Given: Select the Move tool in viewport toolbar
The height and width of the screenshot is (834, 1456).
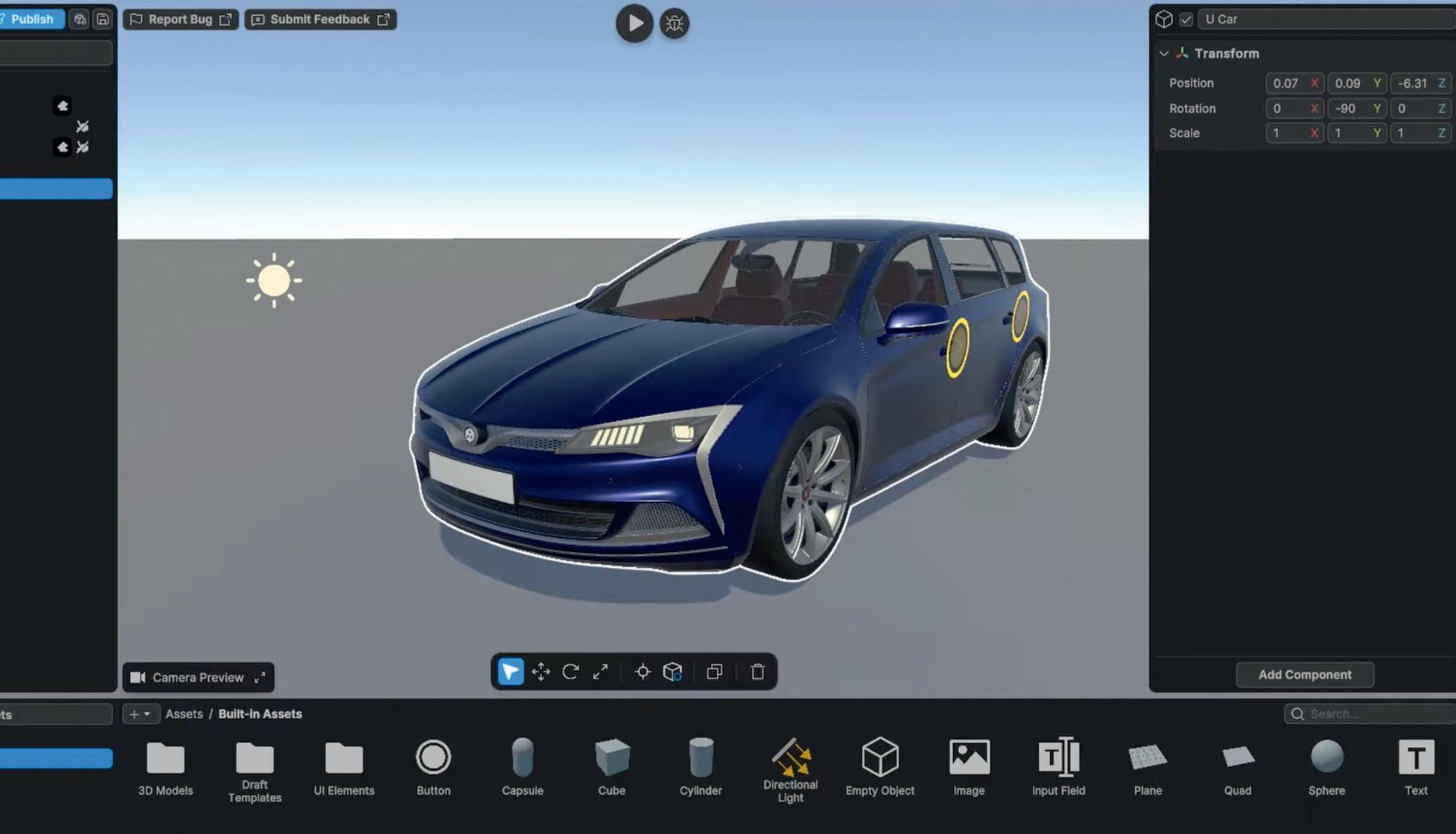Looking at the screenshot, I should coord(540,671).
